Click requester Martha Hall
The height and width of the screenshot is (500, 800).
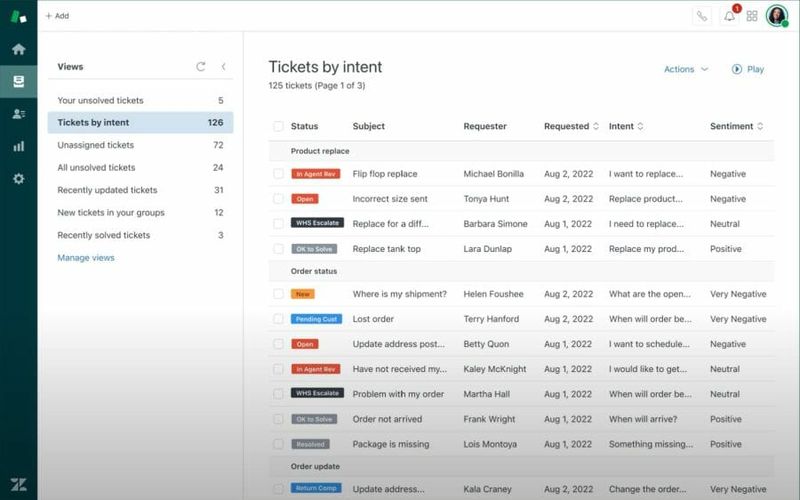coord(486,394)
